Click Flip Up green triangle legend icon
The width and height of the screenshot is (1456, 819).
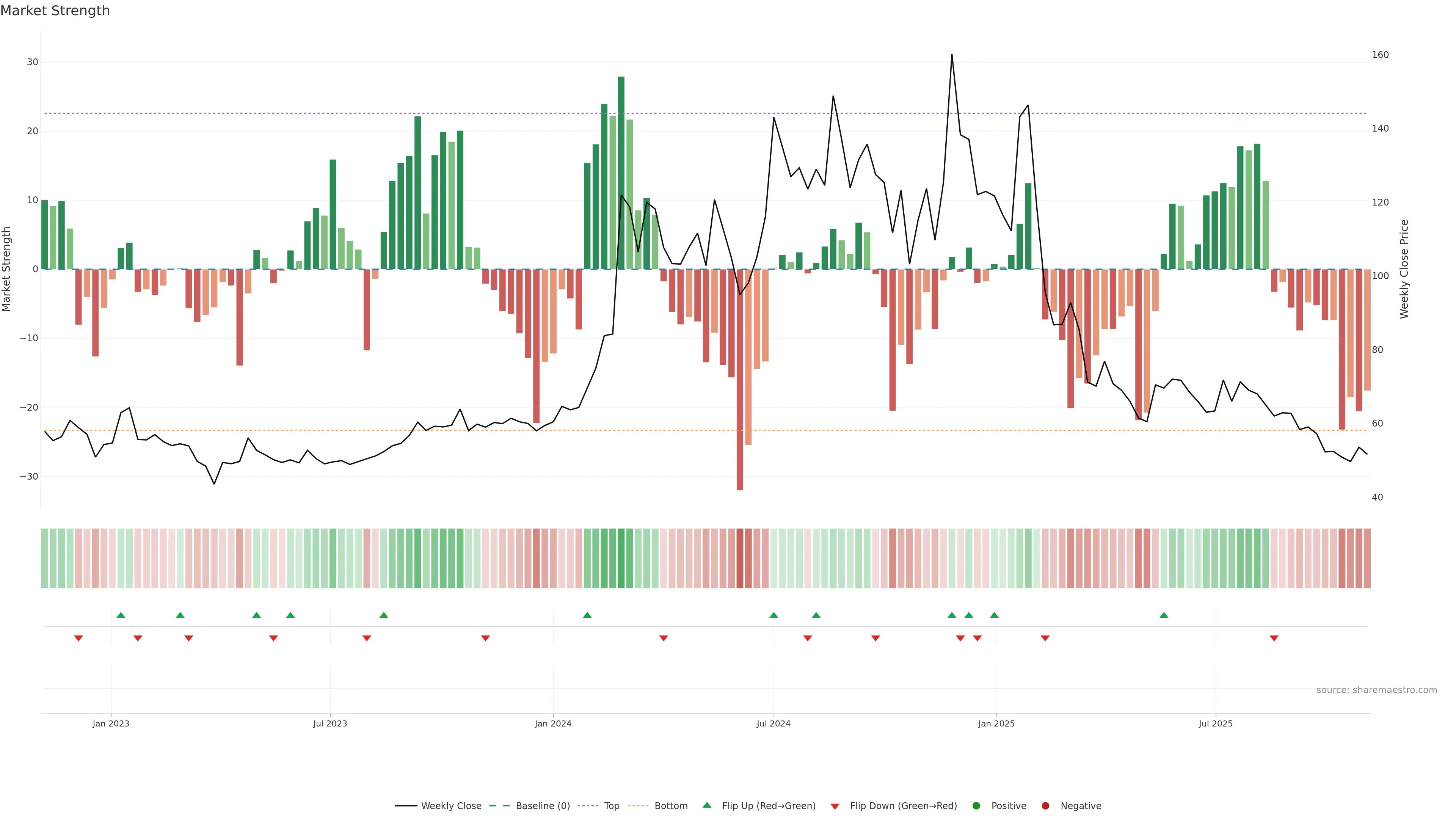pos(706,805)
